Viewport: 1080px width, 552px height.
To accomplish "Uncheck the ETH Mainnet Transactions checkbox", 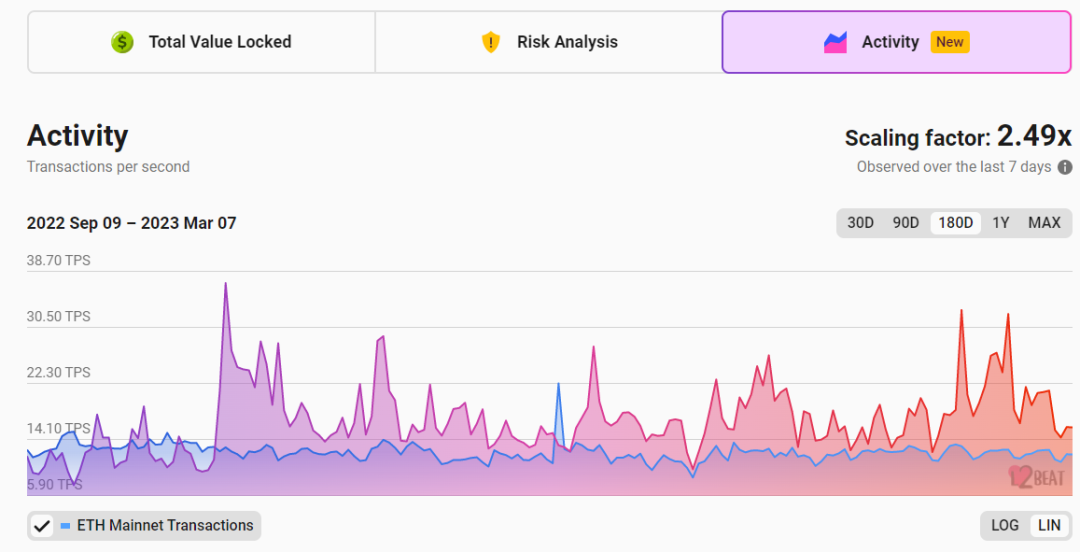I will pos(42,525).
